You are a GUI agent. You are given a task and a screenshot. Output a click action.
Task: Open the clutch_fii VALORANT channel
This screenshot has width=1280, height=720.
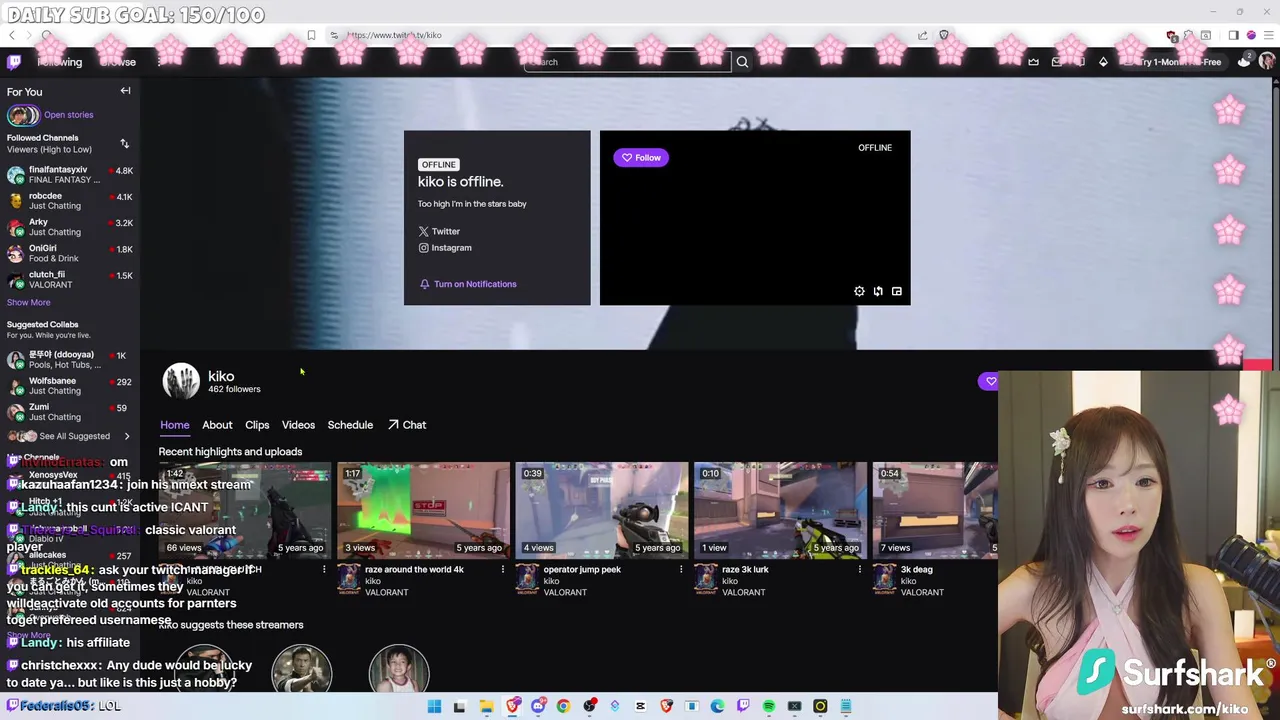pos(70,279)
